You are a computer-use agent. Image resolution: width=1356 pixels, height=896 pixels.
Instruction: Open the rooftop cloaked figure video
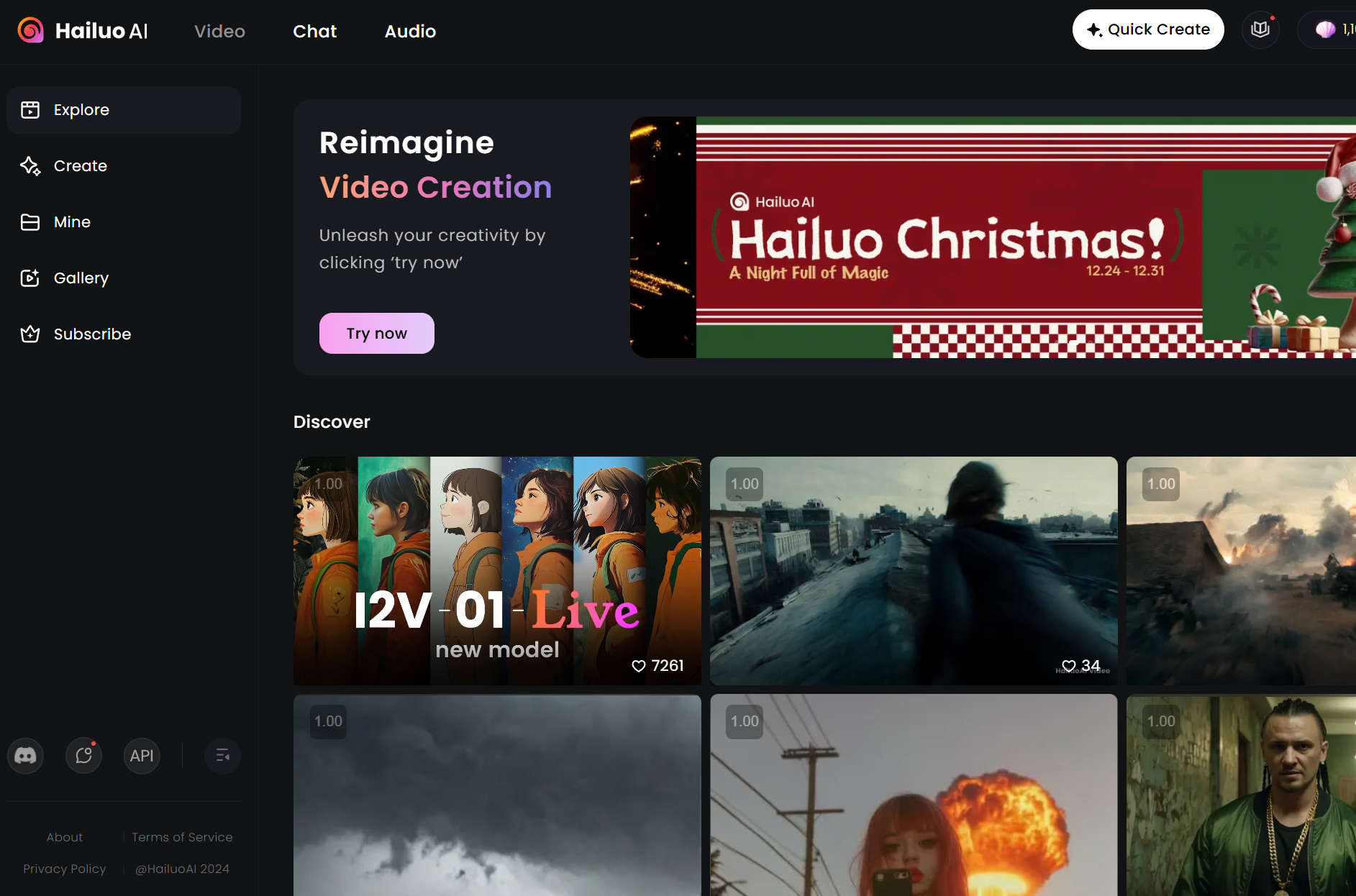[914, 571]
